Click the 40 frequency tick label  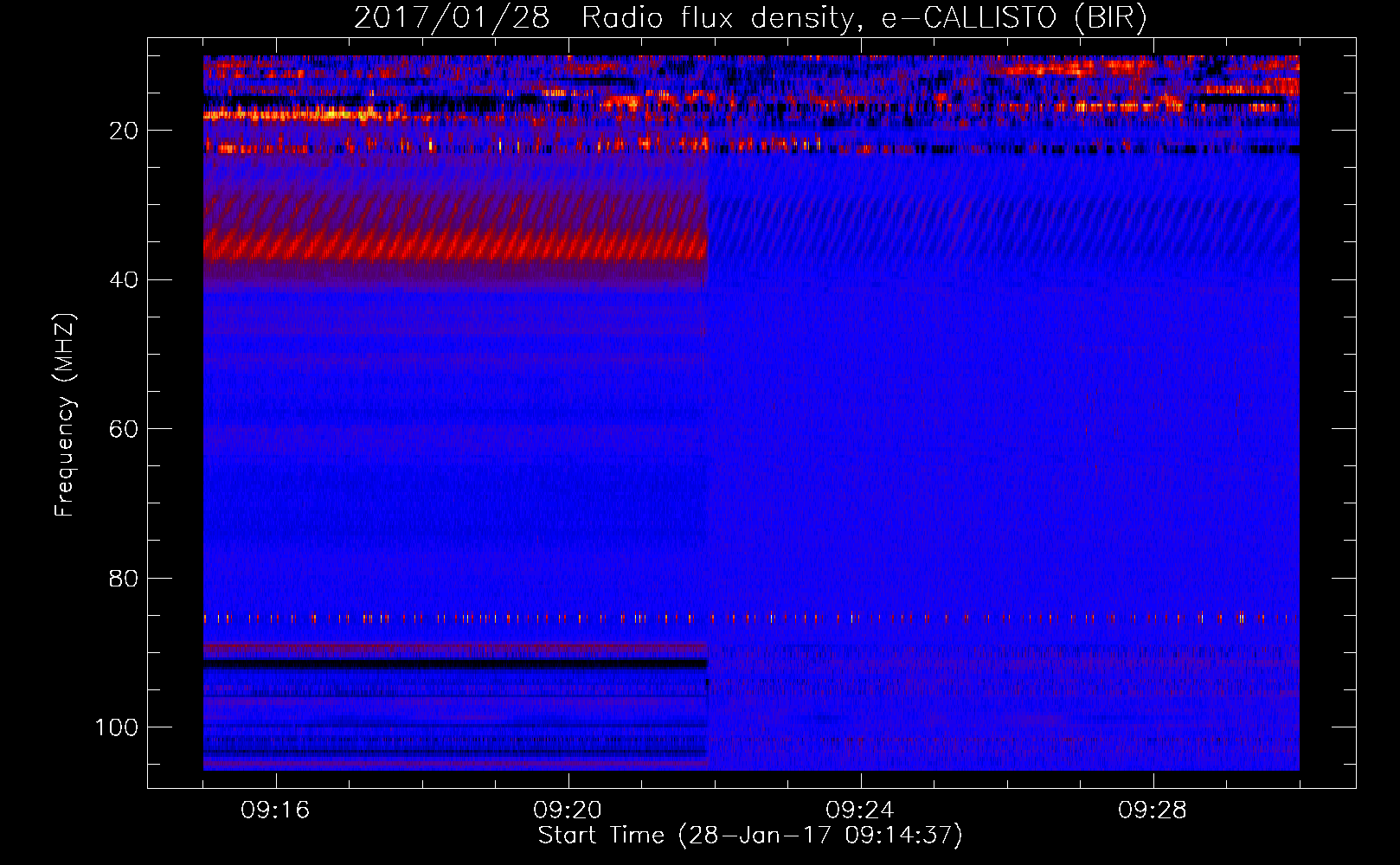click(x=124, y=280)
